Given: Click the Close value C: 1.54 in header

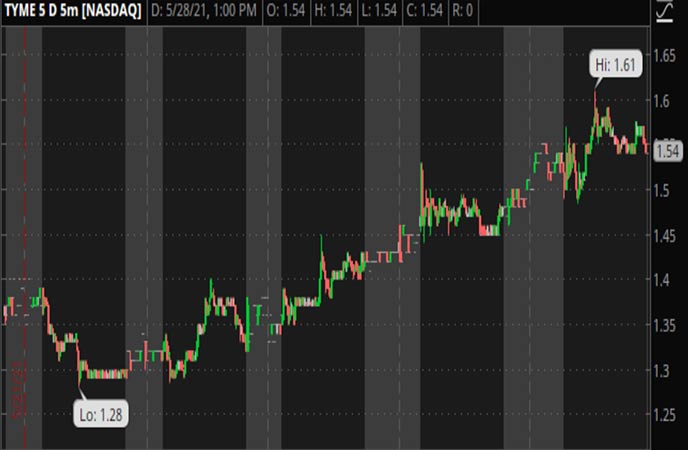Looking at the screenshot, I should coord(445,11).
